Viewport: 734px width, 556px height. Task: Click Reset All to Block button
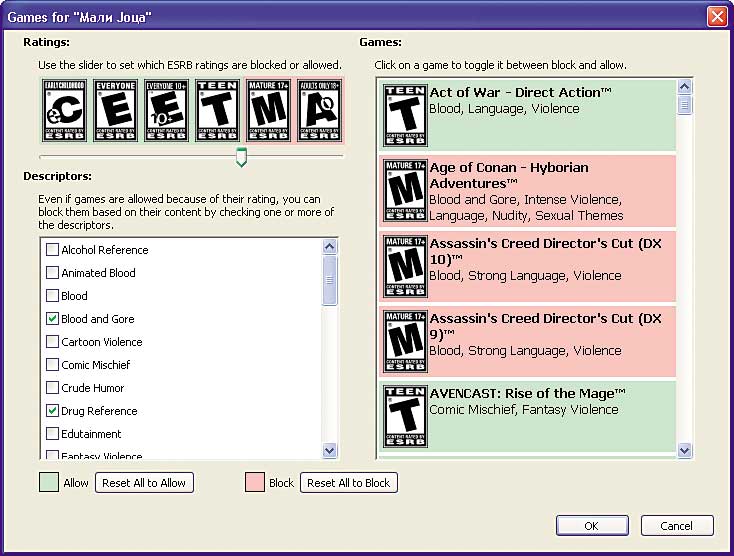pyautogui.click(x=349, y=483)
